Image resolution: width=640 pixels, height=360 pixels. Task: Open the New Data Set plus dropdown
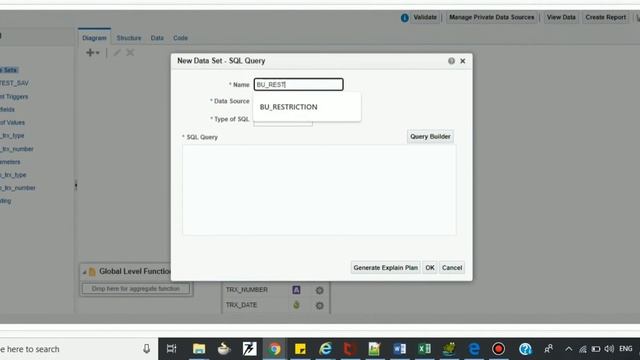[x=93, y=53]
